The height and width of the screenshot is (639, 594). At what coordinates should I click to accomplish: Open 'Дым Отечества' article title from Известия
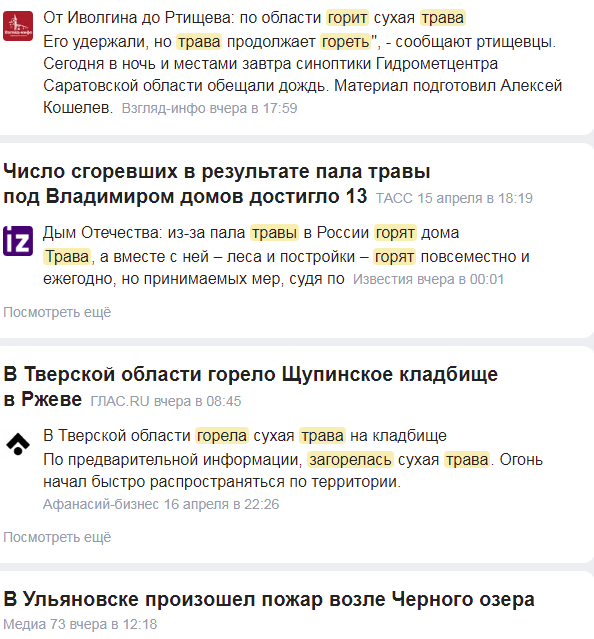[251, 233]
